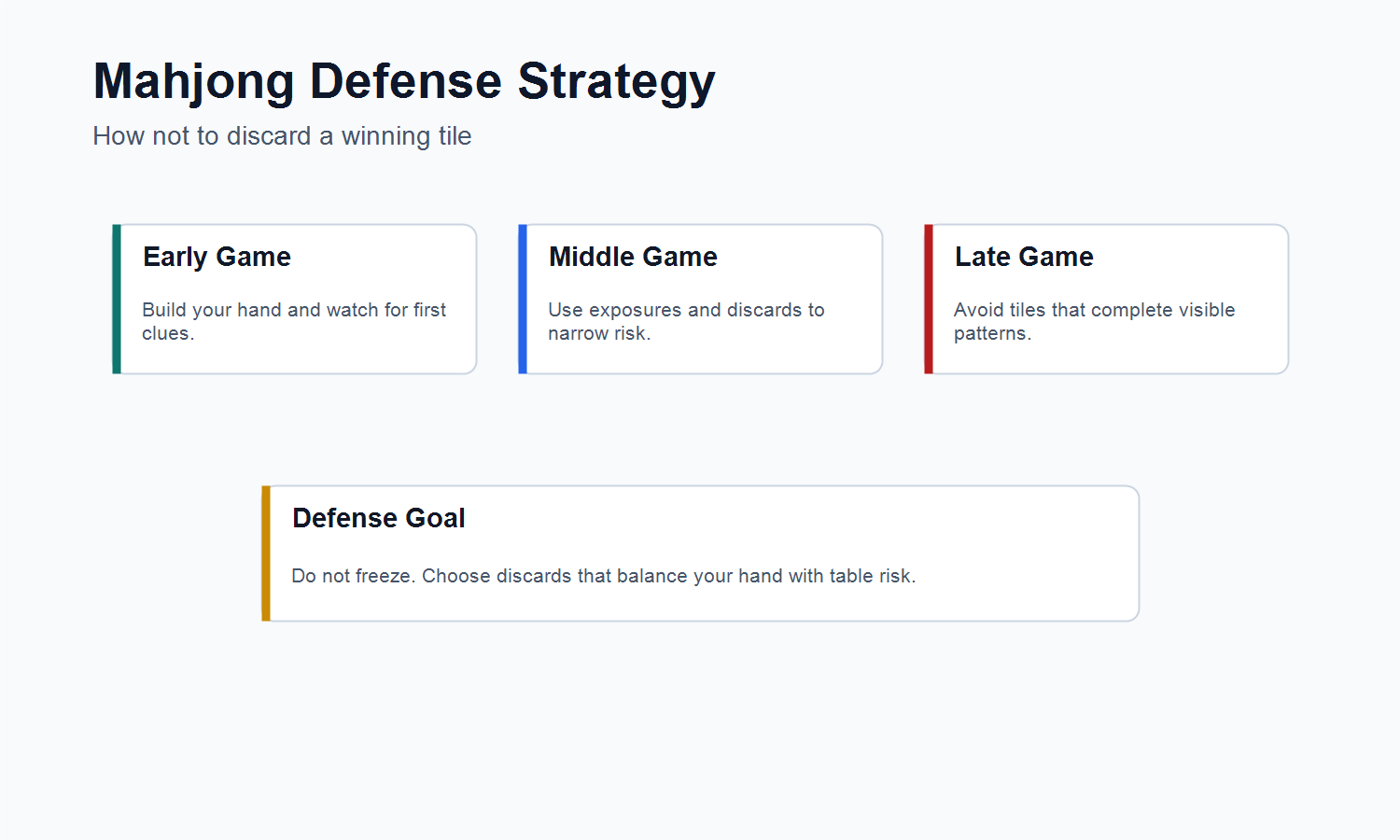Image resolution: width=1400 pixels, height=840 pixels.
Task: Open the Early Game card
Action: click(x=295, y=299)
